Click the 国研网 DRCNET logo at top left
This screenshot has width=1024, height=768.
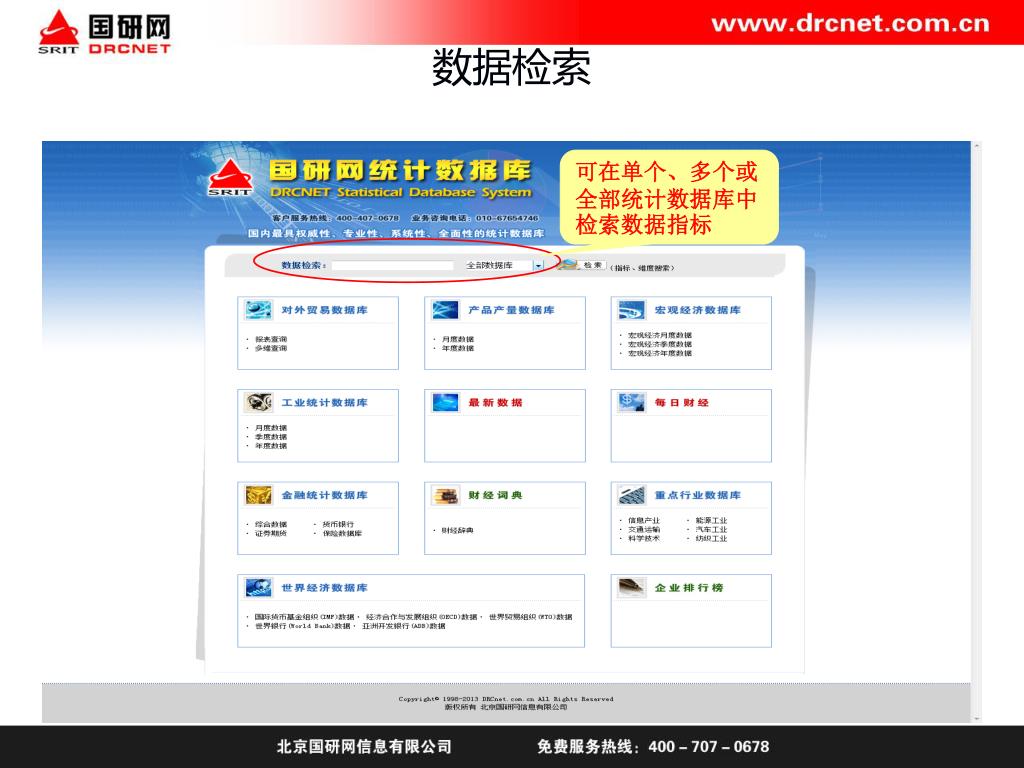pos(104,31)
